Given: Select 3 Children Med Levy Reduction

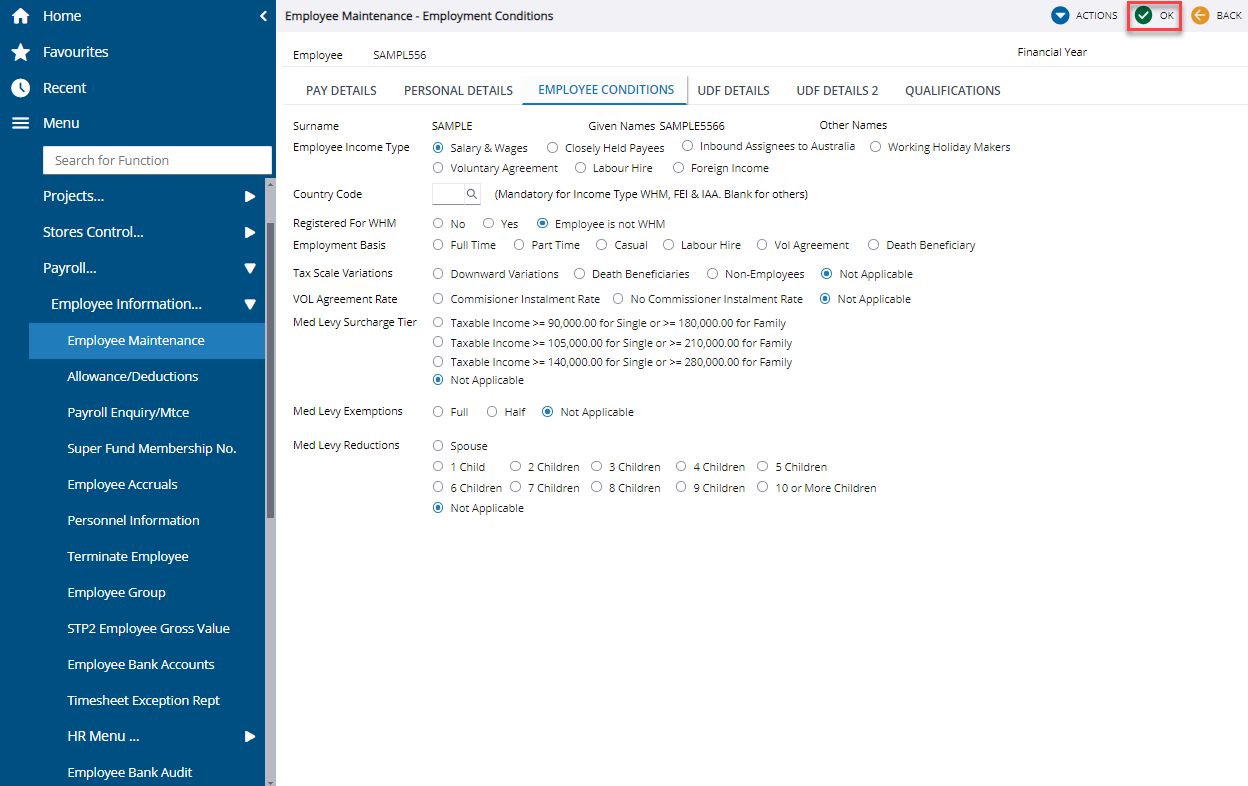Looking at the screenshot, I should 596,466.
